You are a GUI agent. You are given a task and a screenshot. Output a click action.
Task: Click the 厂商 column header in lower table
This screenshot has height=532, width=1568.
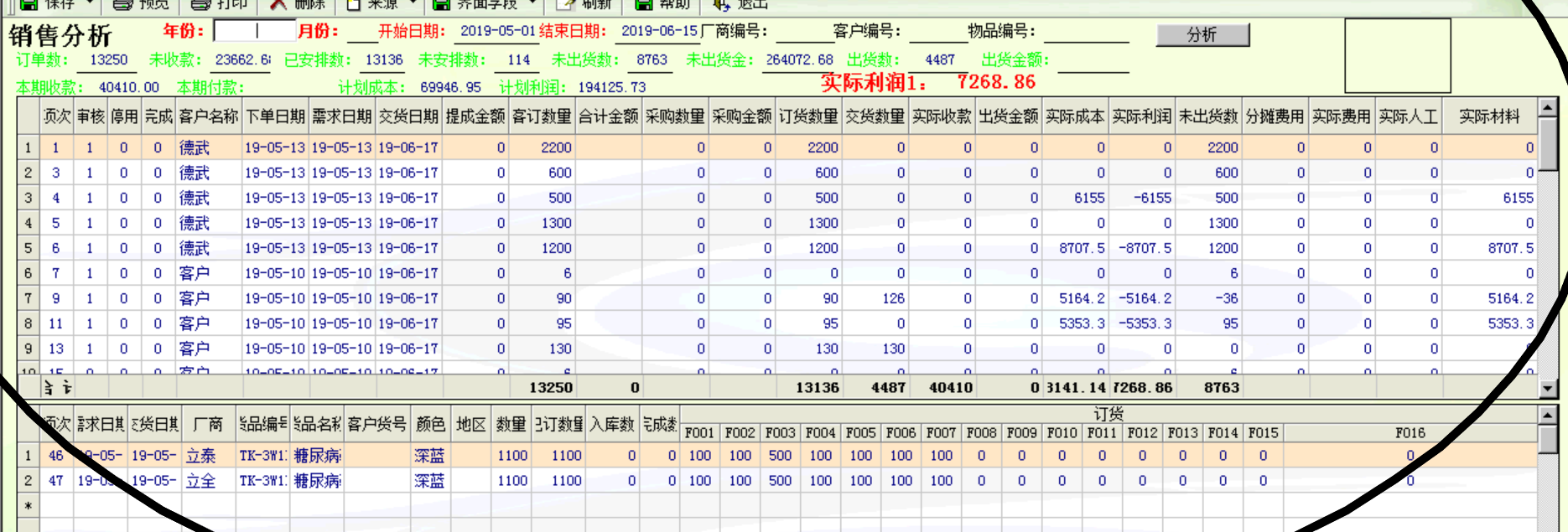tap(208, 424)
